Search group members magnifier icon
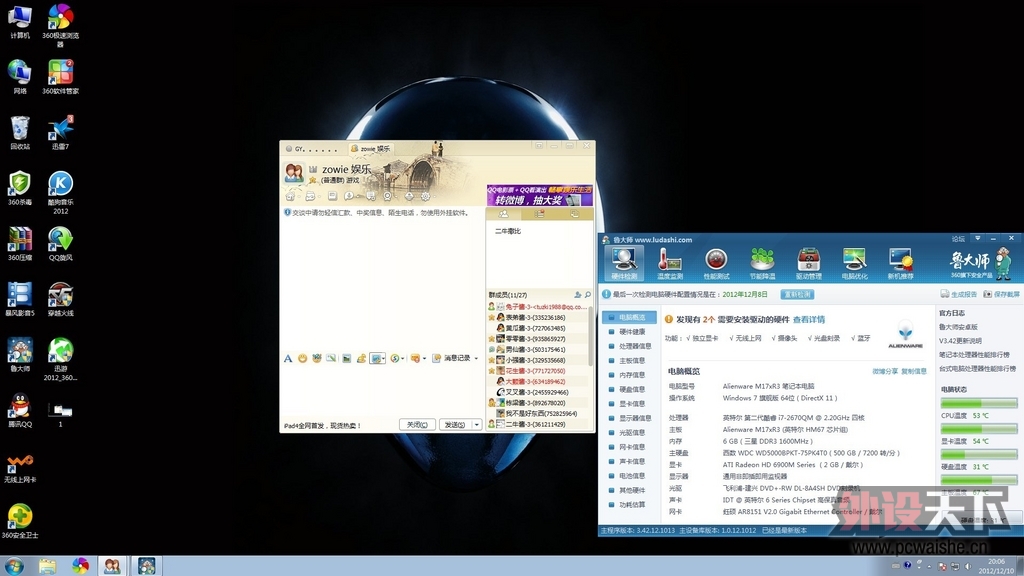This screenshot has width=1024, height=576. click(587, 295)
